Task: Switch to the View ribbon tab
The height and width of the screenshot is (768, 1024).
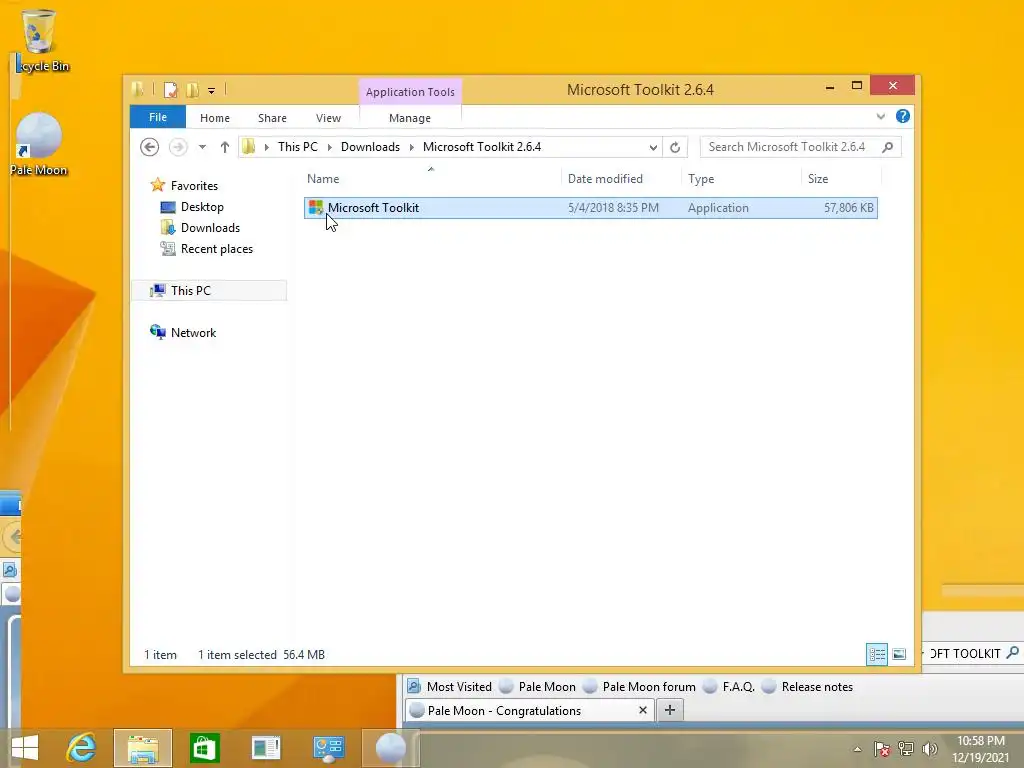Action: [328, 118]
